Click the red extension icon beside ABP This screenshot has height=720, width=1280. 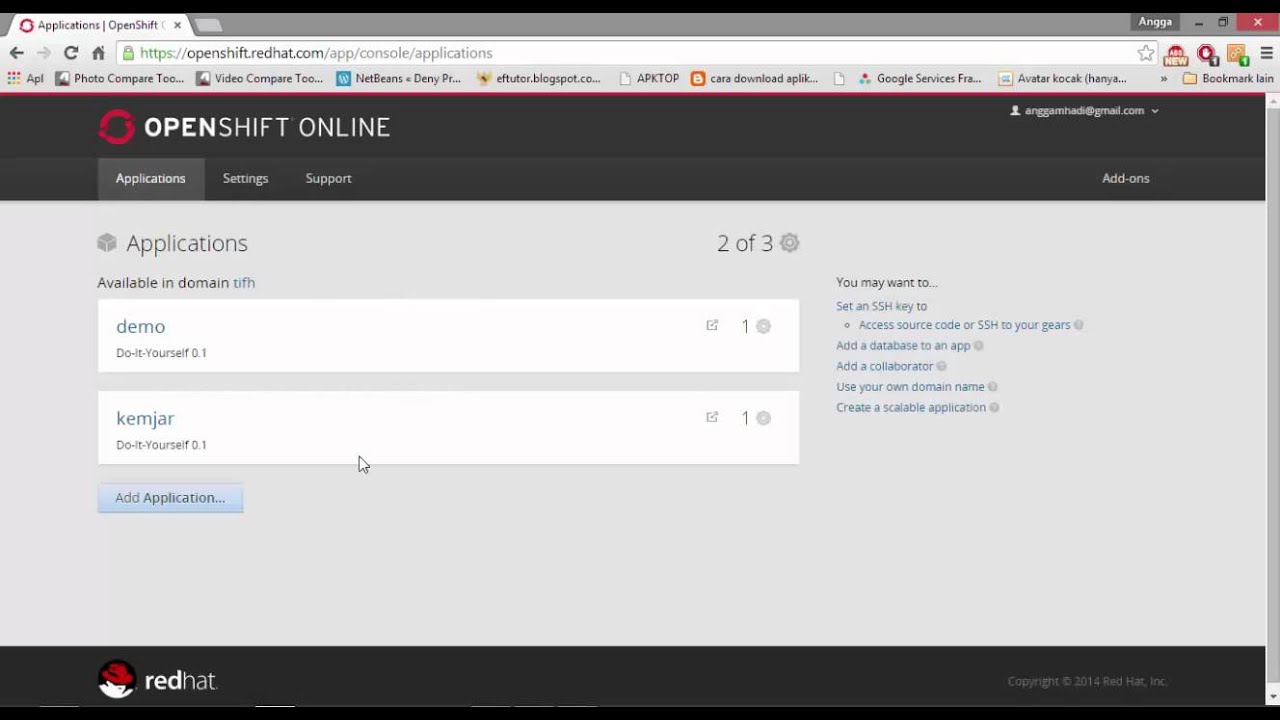tap(1207, 54)
